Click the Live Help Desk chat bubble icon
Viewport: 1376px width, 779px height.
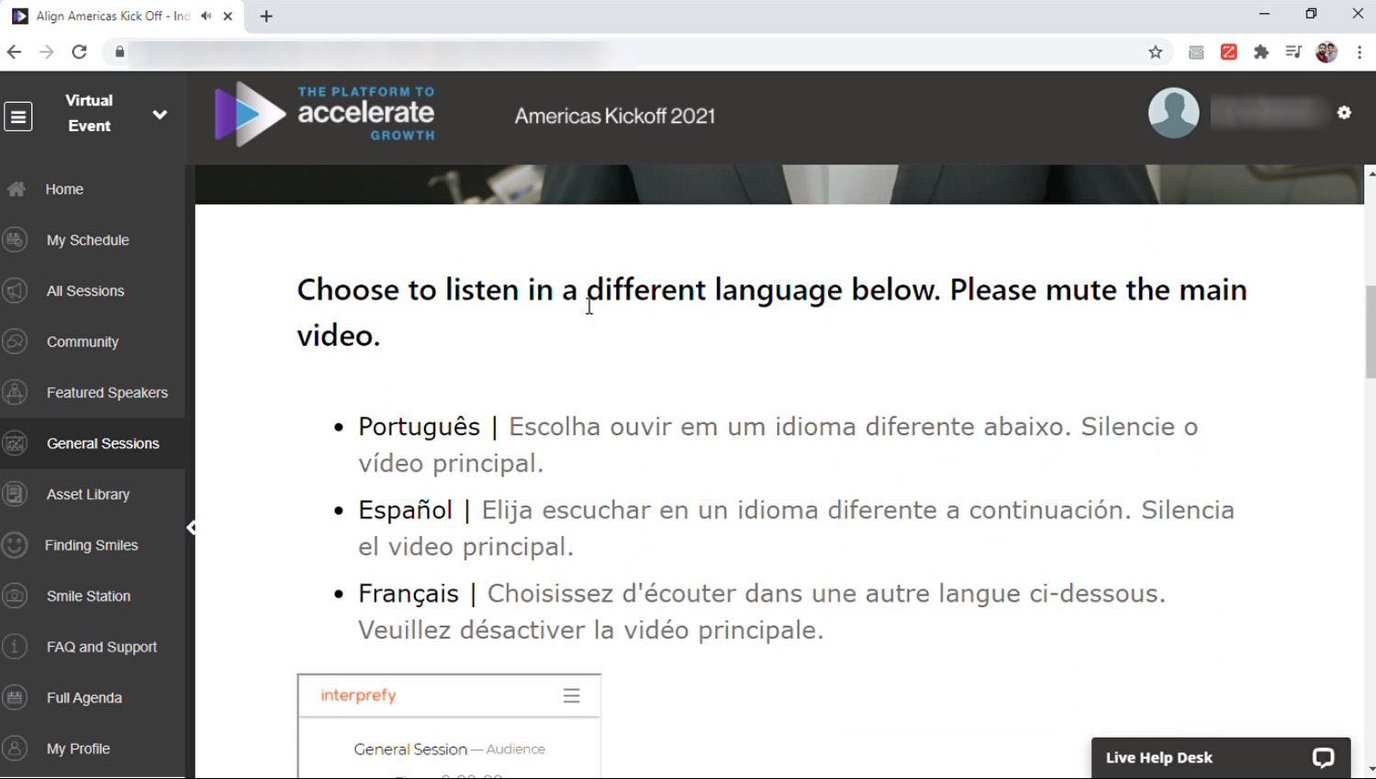pyautogui.click(x=1323, y=757)
